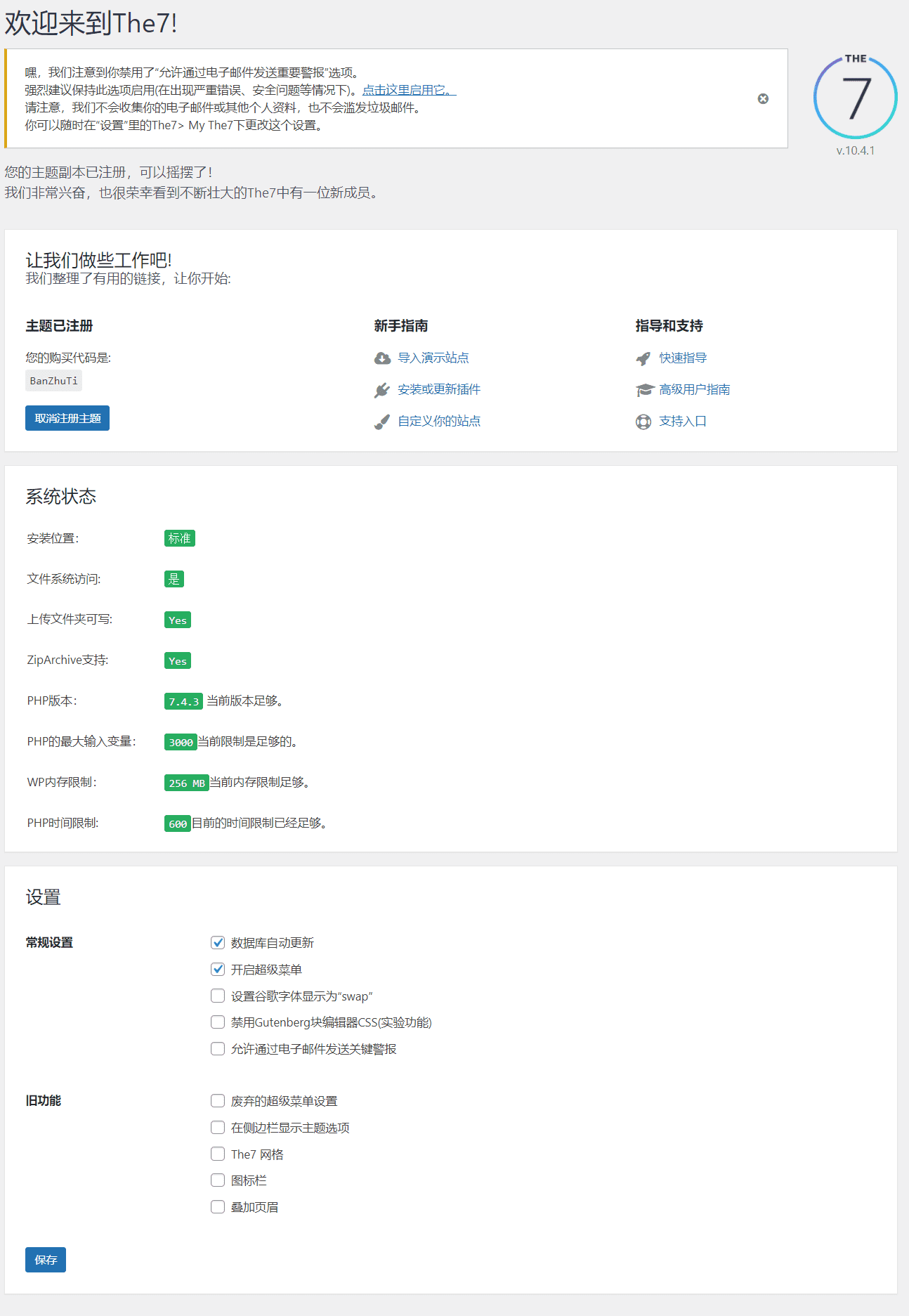Open 高级用户指南 link
The width and height of the screenshot is (909, 1316).
point(695,389)
